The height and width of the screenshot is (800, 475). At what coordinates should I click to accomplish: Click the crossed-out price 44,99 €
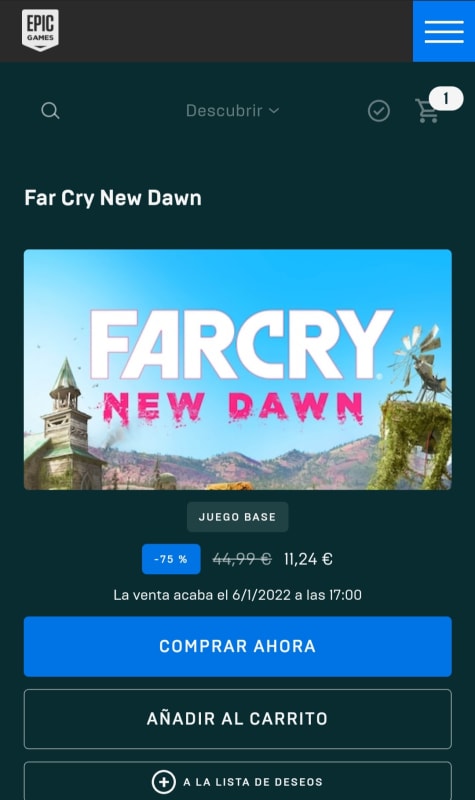pos(242,559)
